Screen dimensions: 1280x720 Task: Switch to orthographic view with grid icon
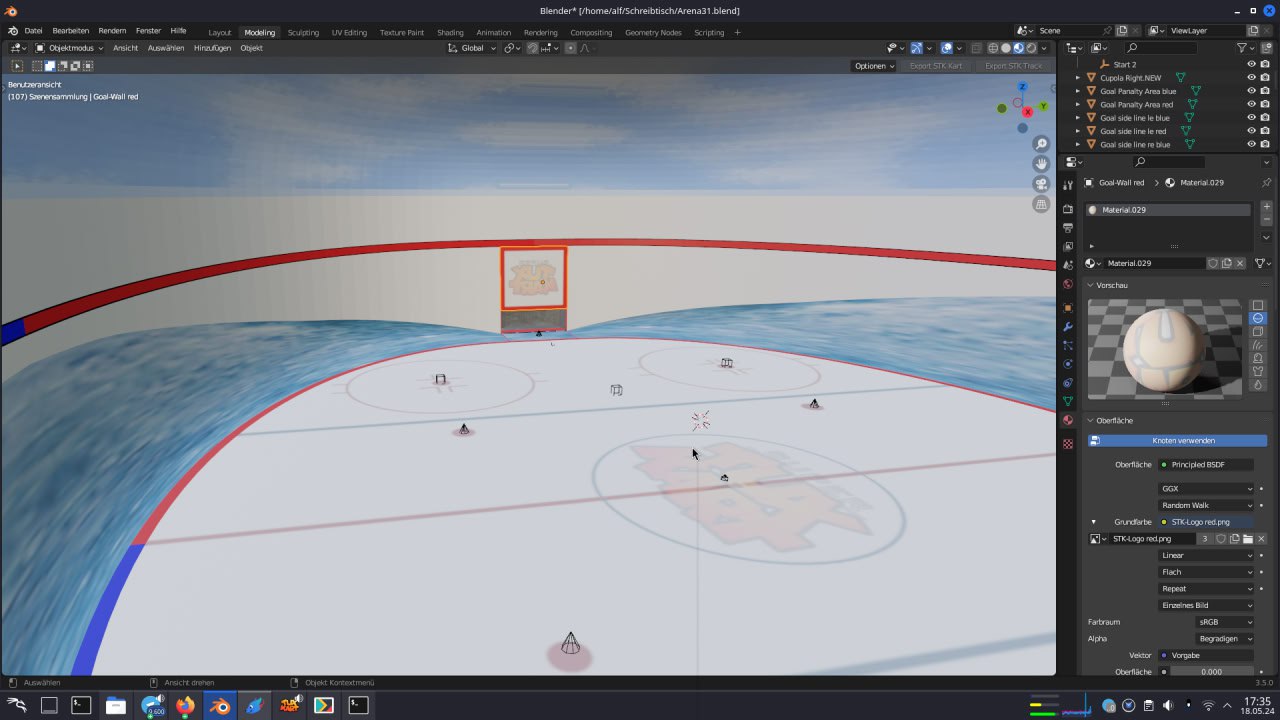pyautogui.click(x=1041, y=204)
